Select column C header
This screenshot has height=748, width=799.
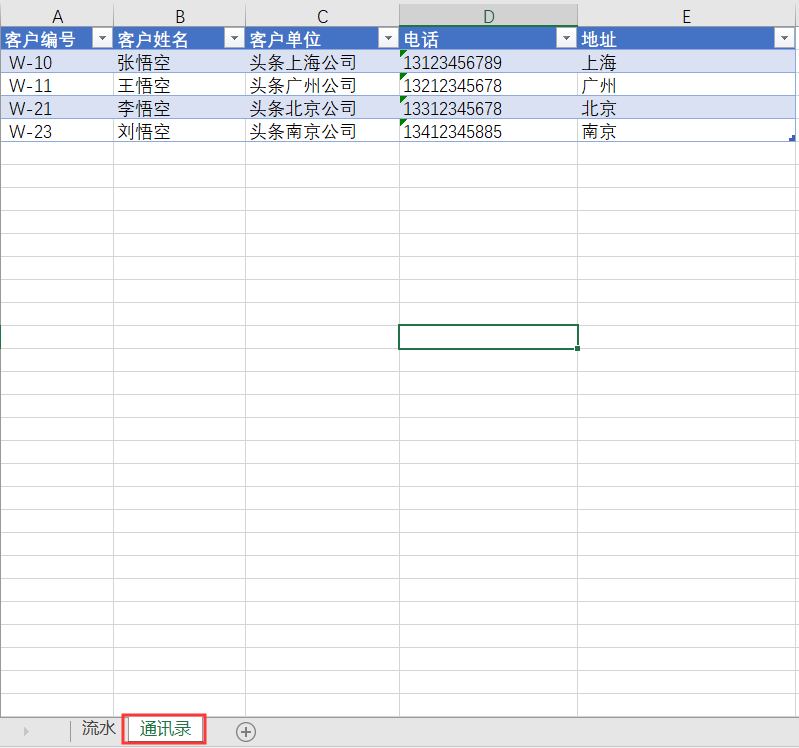coord(322,16)
